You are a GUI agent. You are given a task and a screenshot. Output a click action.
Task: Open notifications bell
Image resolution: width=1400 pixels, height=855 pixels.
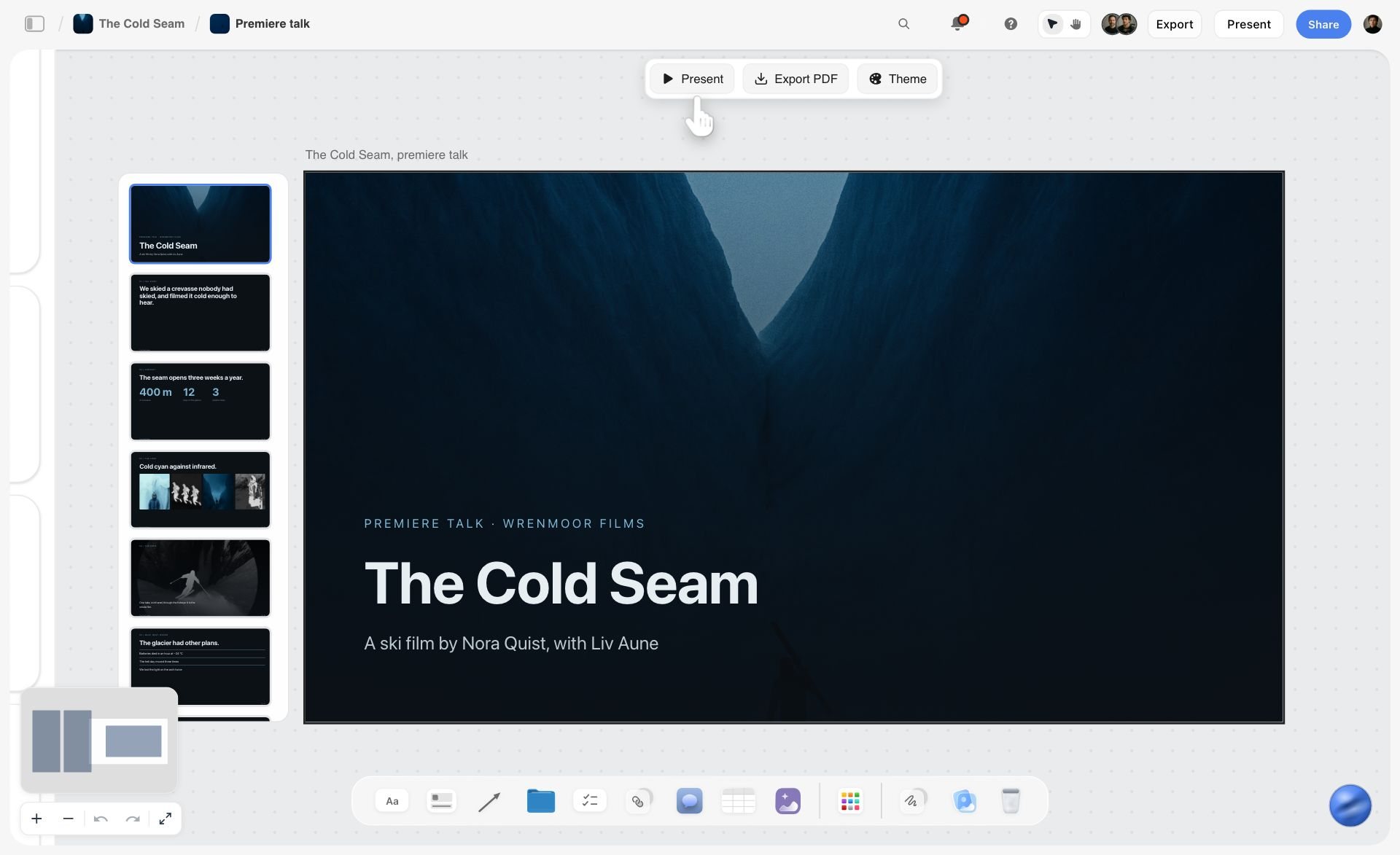pyautogui.click(x=959, y=23)
